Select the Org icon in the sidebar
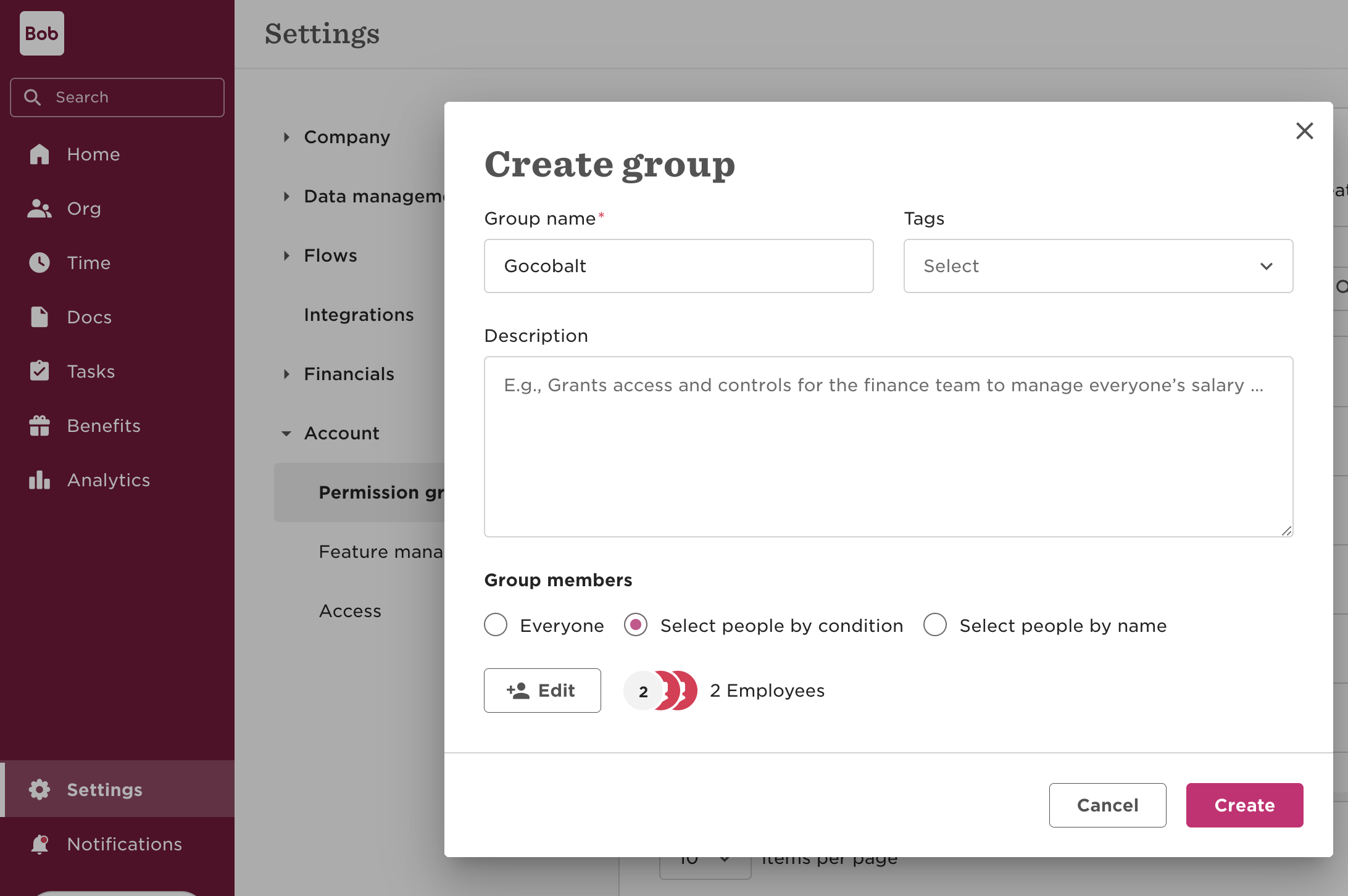The height and width of the screenshot is (896, 1348). (x=39, y=208)
